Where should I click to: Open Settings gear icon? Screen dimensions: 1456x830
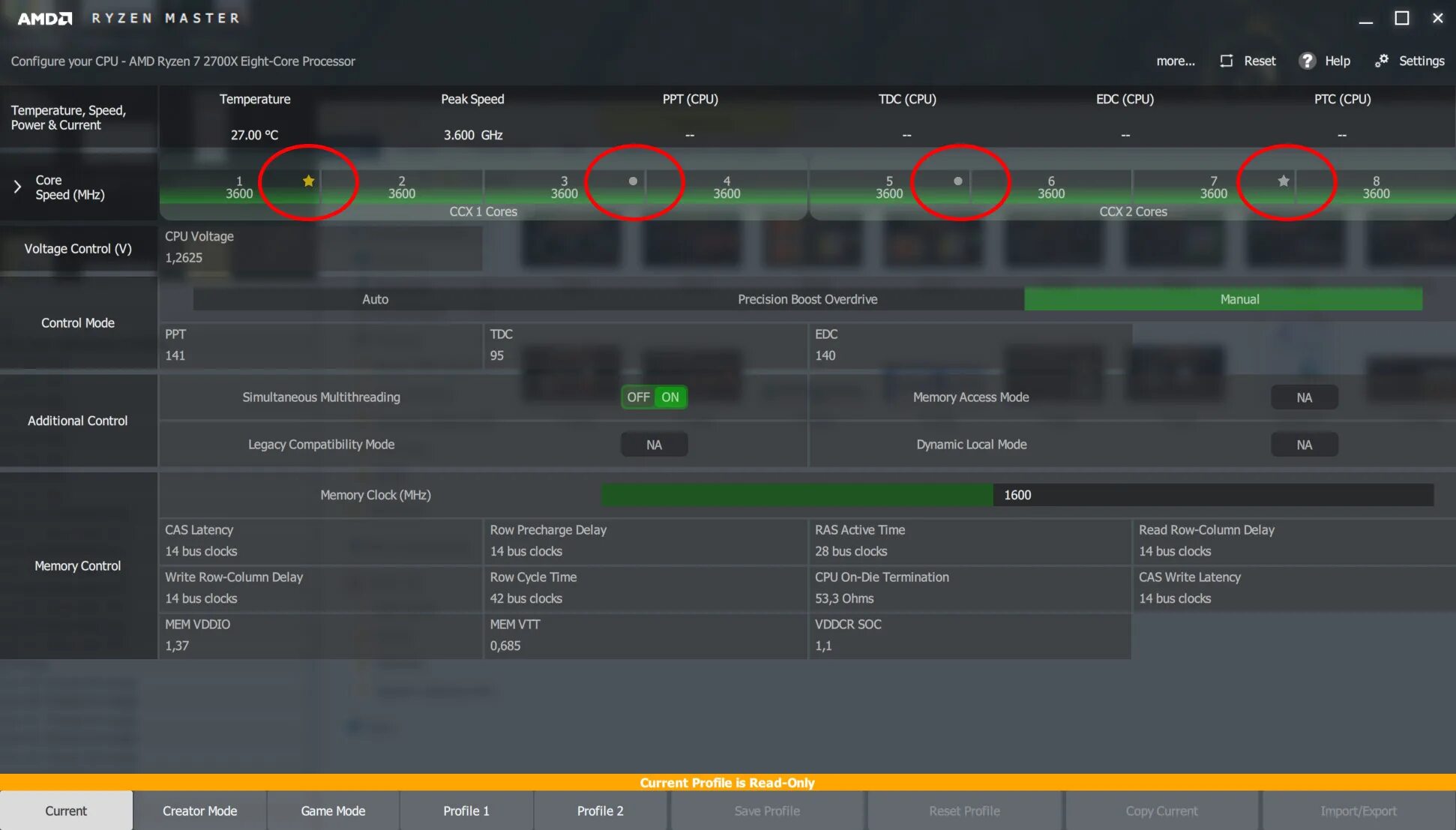pyautogui.click(x=1382, y=61)
